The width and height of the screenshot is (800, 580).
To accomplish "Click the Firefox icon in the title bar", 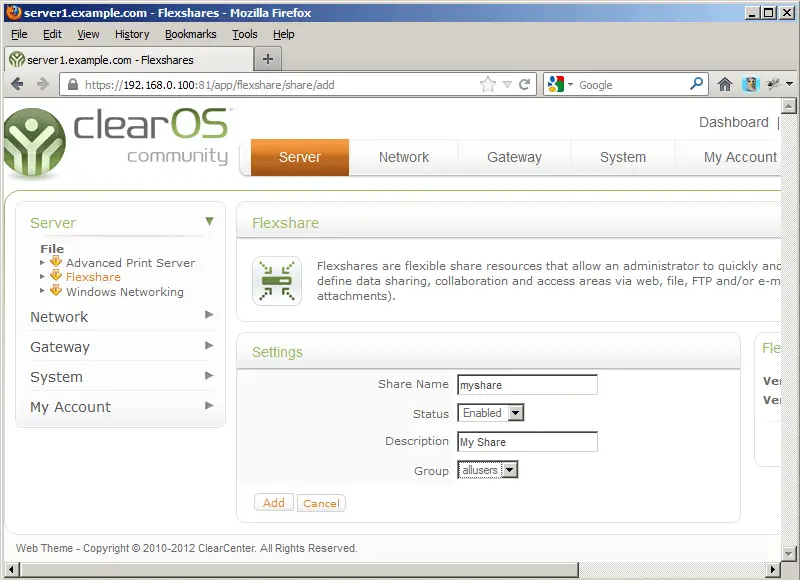I will pyautogui.click(x=14, y=12).
